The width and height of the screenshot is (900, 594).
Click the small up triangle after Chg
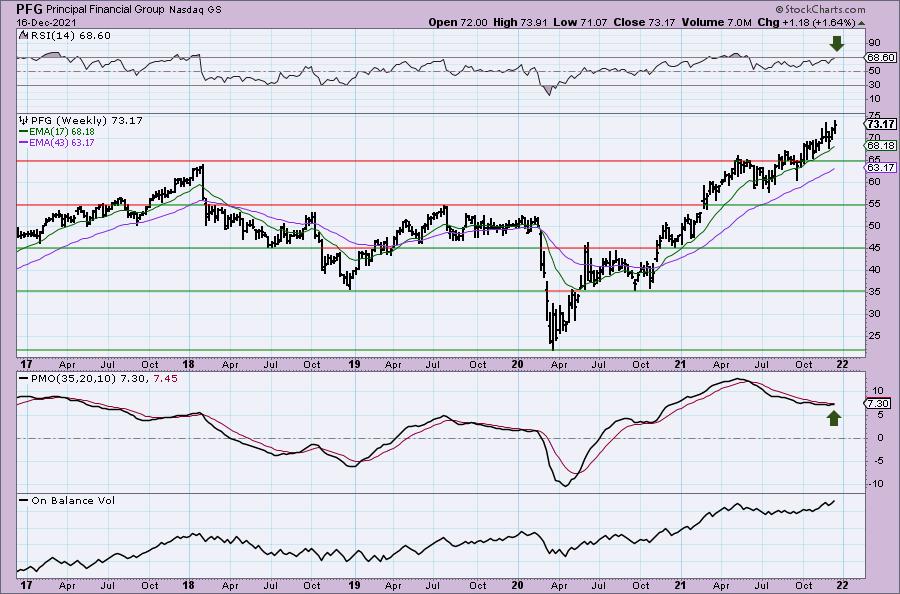tap(861, 23)
